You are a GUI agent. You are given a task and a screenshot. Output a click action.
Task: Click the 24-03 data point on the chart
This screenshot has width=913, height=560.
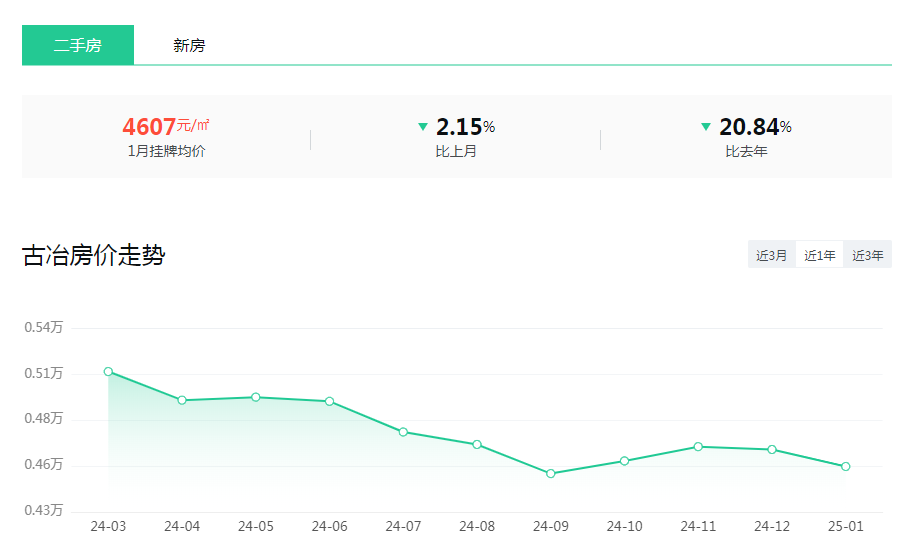(108, 371)
